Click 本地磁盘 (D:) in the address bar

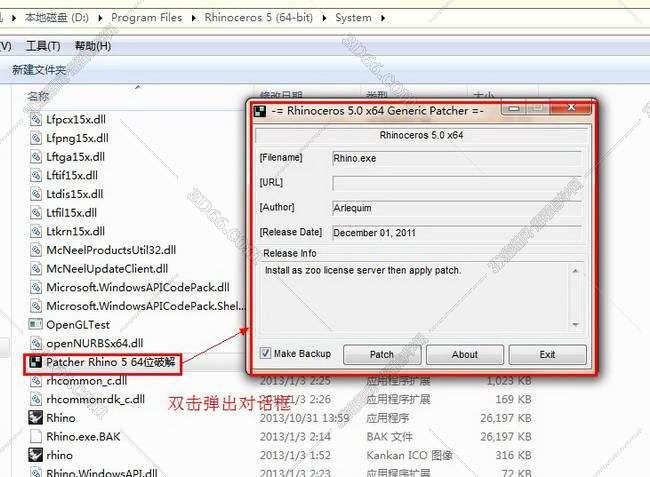(x=57, y=18)
